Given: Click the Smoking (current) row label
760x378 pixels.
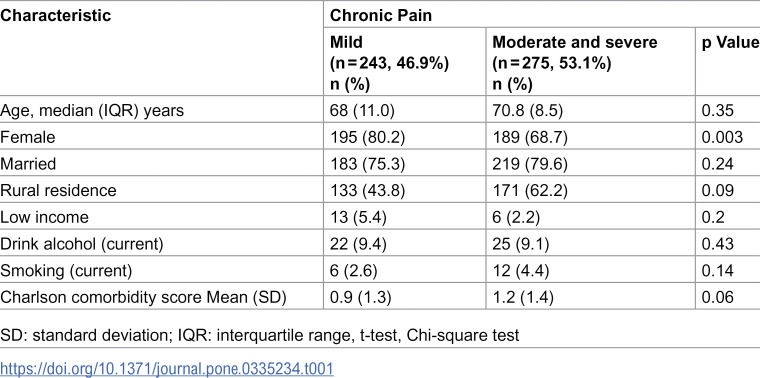Looking at the screenshot, I should [66, 270].
